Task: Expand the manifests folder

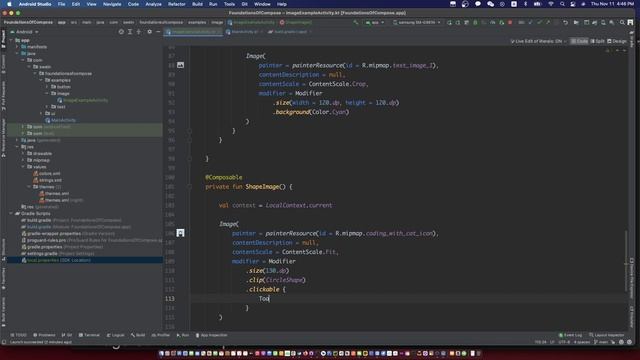Action: tap(17, 47)
